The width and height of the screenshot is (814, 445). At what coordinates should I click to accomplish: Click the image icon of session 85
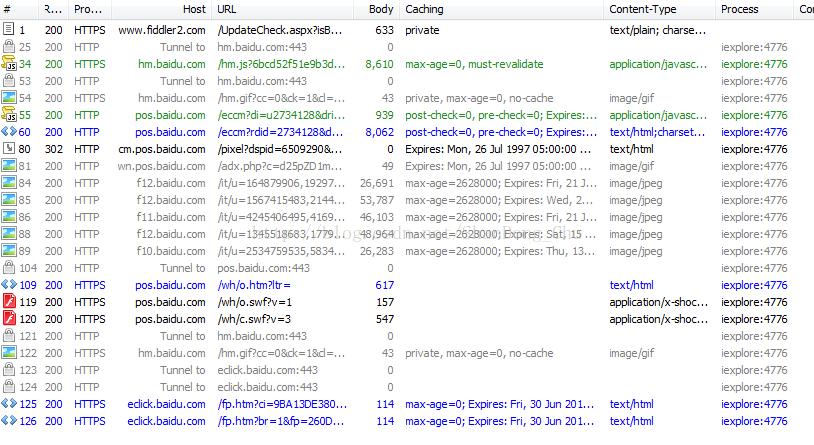point(9,199)
